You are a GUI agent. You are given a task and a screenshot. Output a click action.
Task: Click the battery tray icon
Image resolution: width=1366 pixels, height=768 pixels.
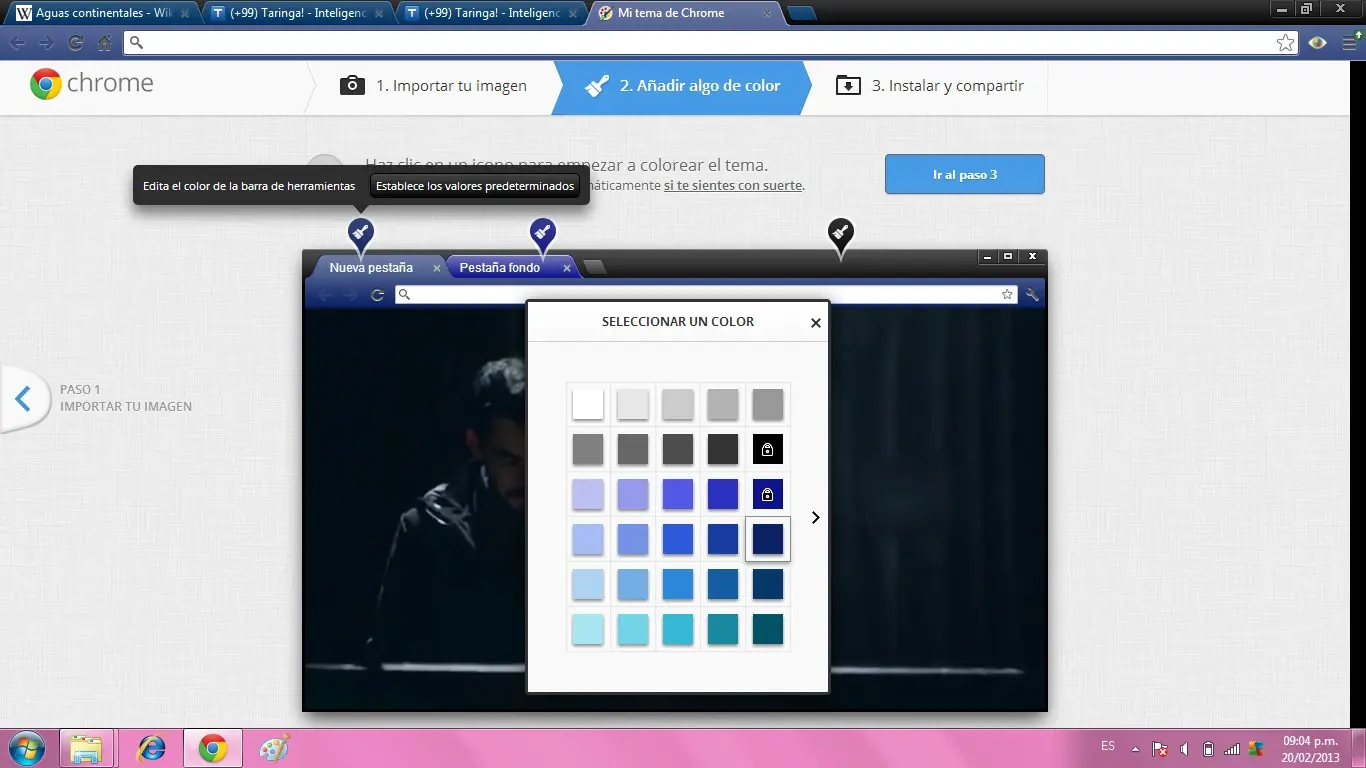(x=1208, y=748)
